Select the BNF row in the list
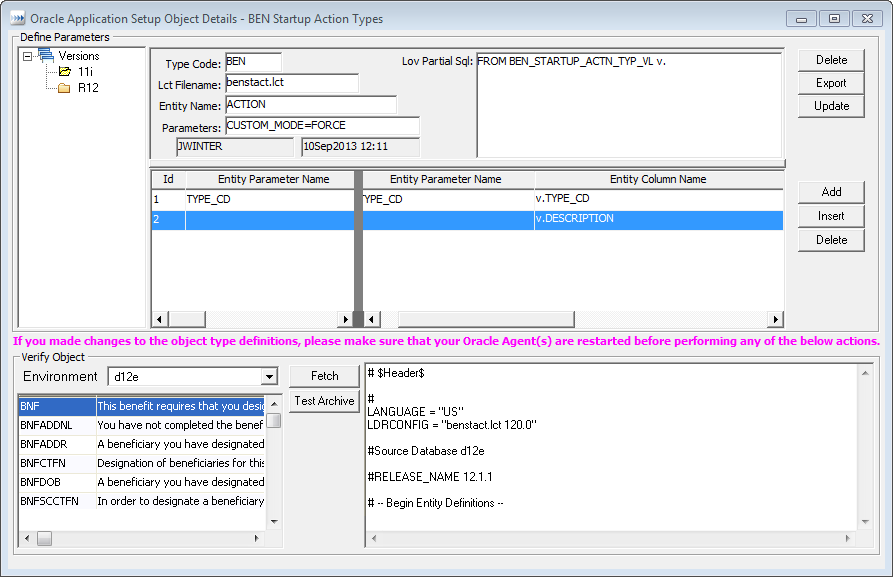 142,406
